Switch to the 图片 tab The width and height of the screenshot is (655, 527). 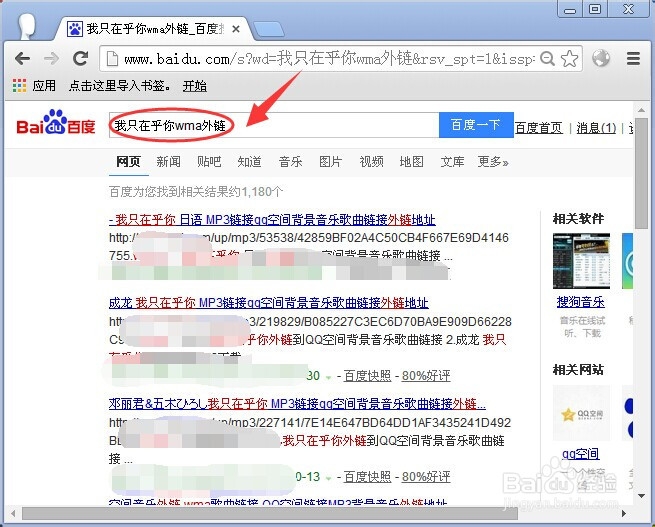point(330,161)
